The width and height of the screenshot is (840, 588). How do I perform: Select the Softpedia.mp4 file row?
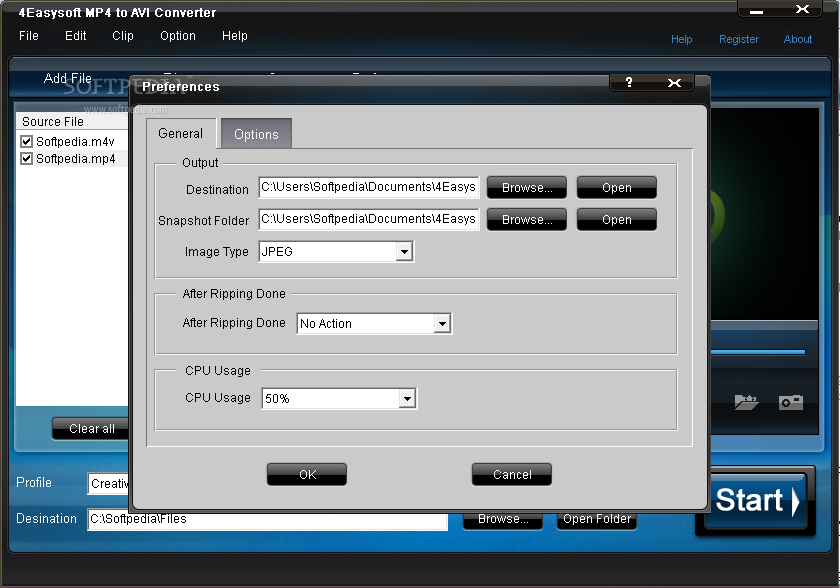74,159
